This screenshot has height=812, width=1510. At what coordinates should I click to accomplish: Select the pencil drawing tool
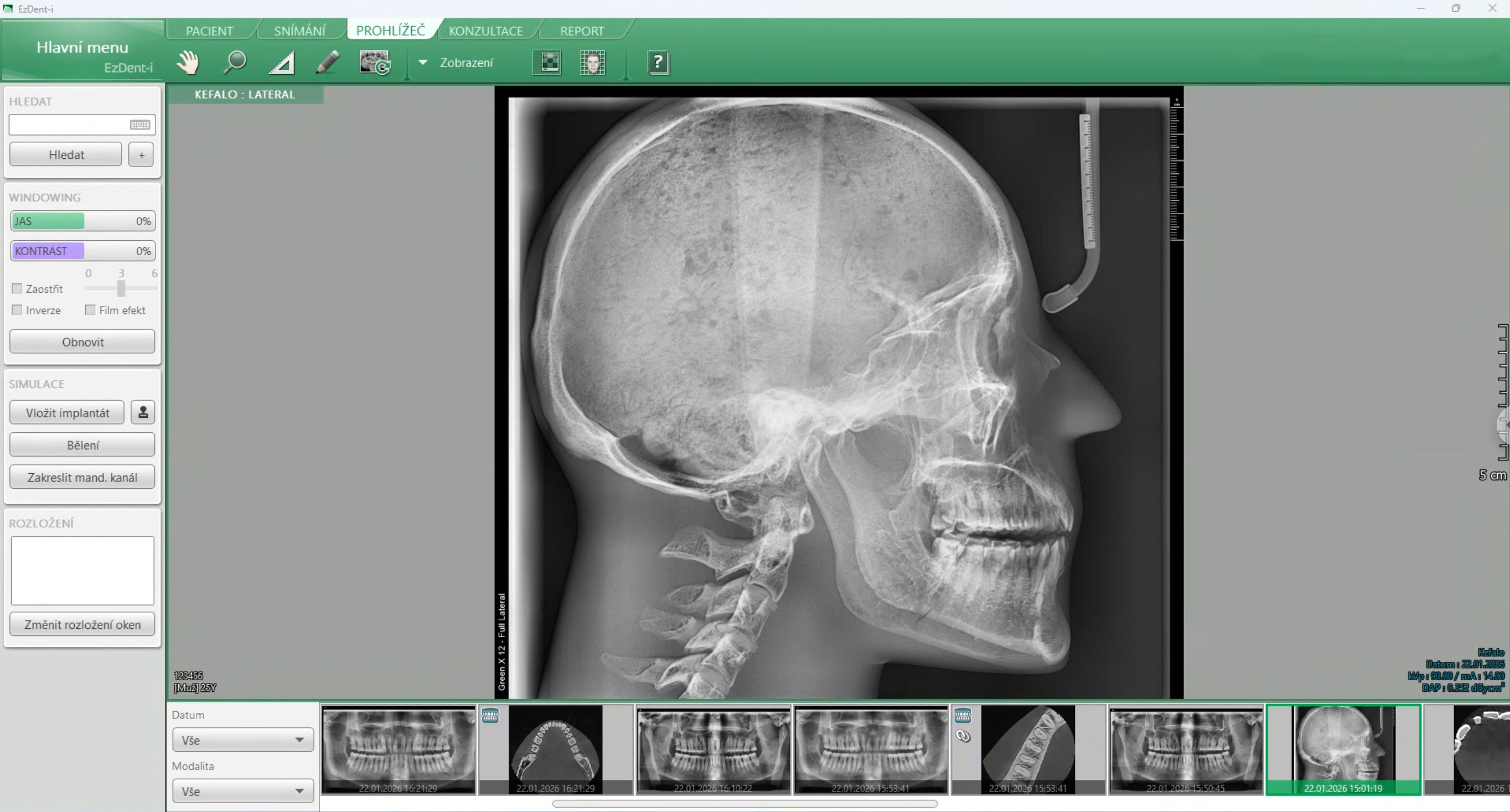click(x=327, y=62)
